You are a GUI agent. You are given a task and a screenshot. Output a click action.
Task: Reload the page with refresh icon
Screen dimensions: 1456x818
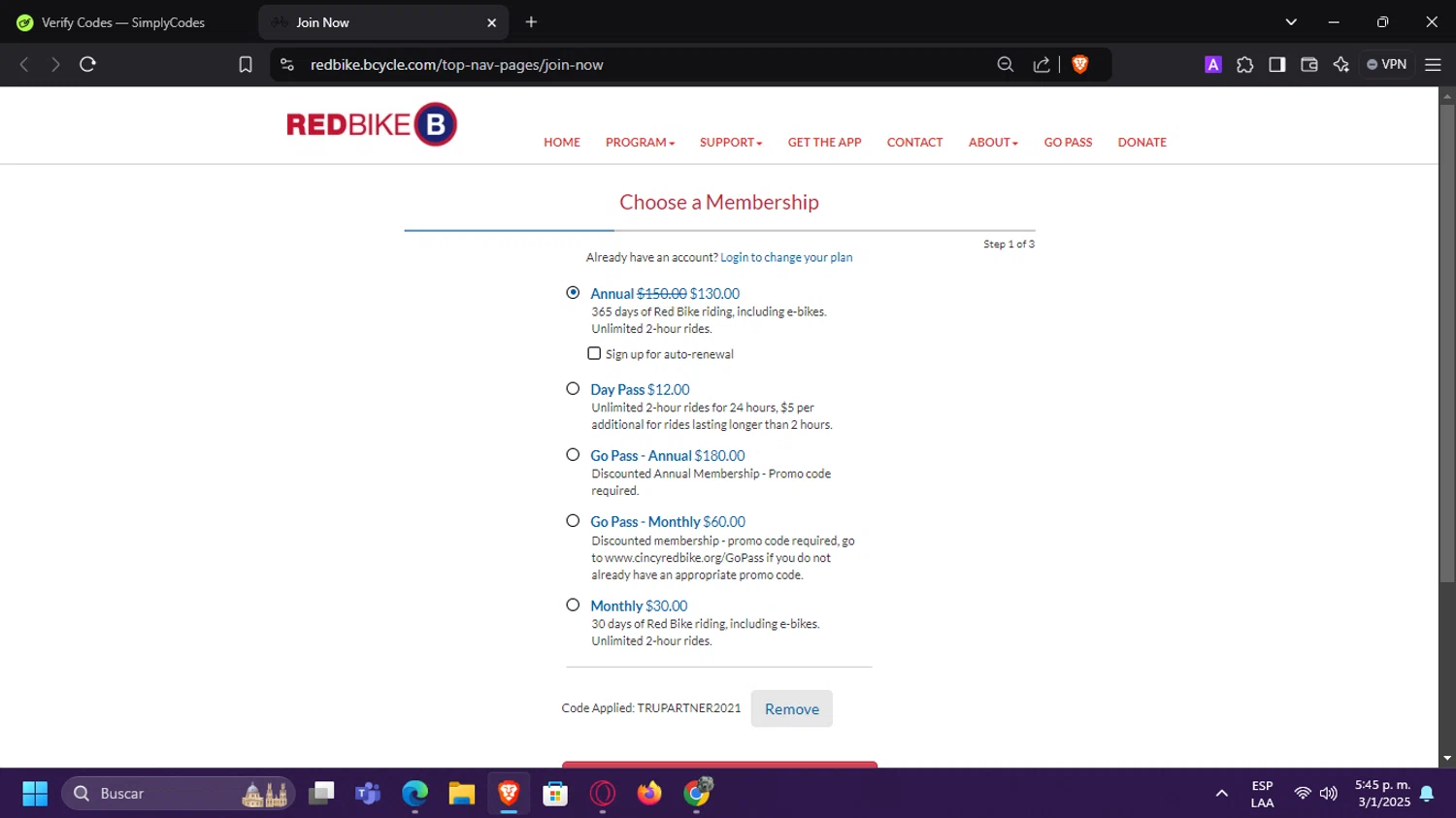87,64
